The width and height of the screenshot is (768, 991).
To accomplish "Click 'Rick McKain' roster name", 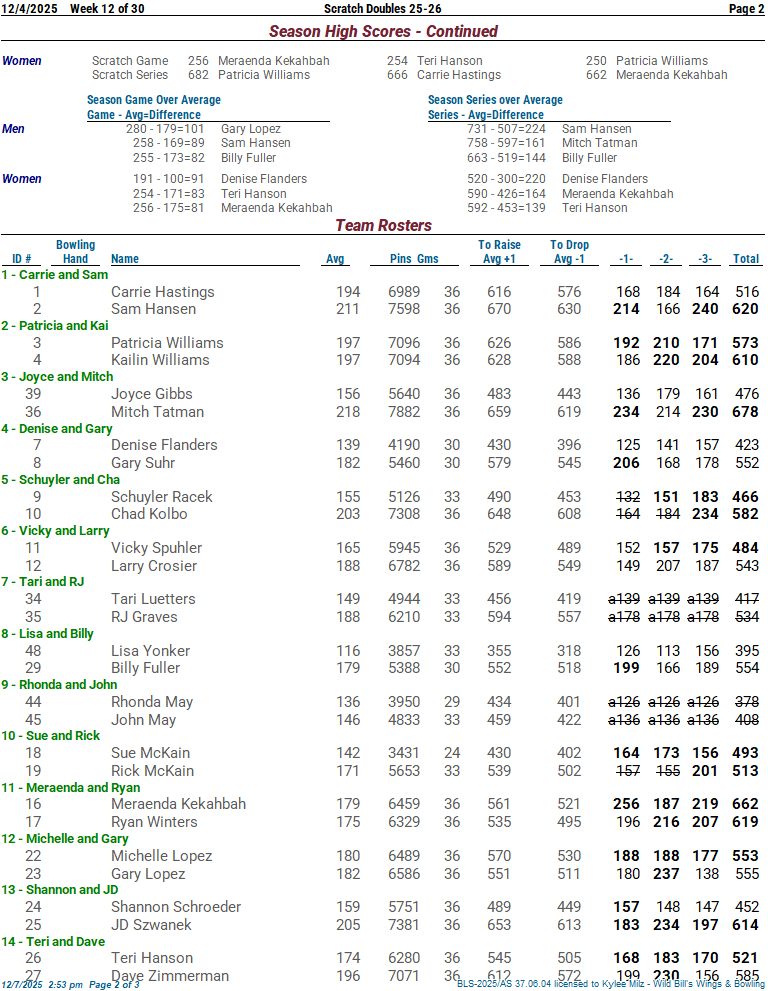I will 152,771.
